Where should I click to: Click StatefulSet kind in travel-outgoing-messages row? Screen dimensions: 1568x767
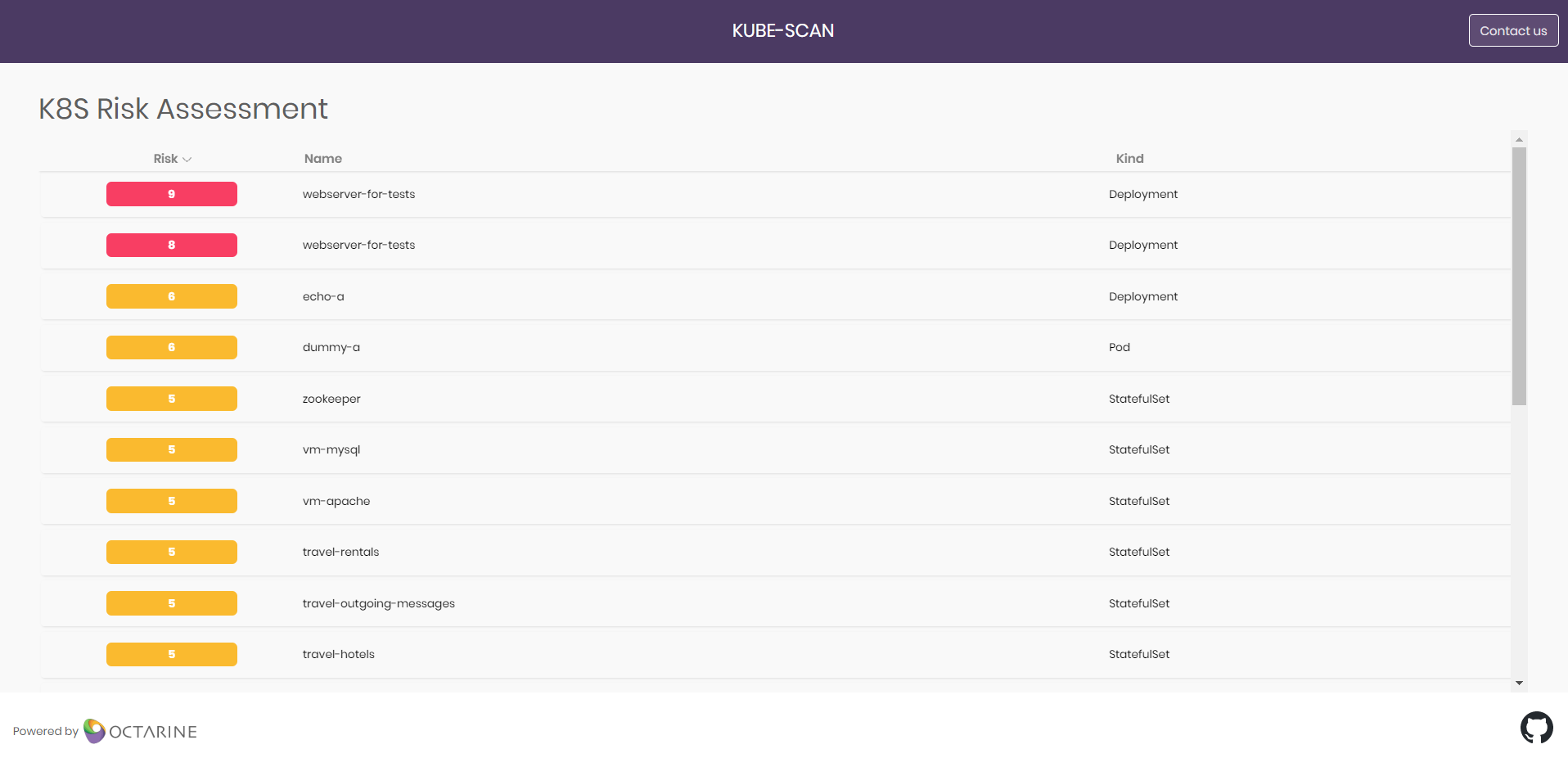coord(1139,603)
